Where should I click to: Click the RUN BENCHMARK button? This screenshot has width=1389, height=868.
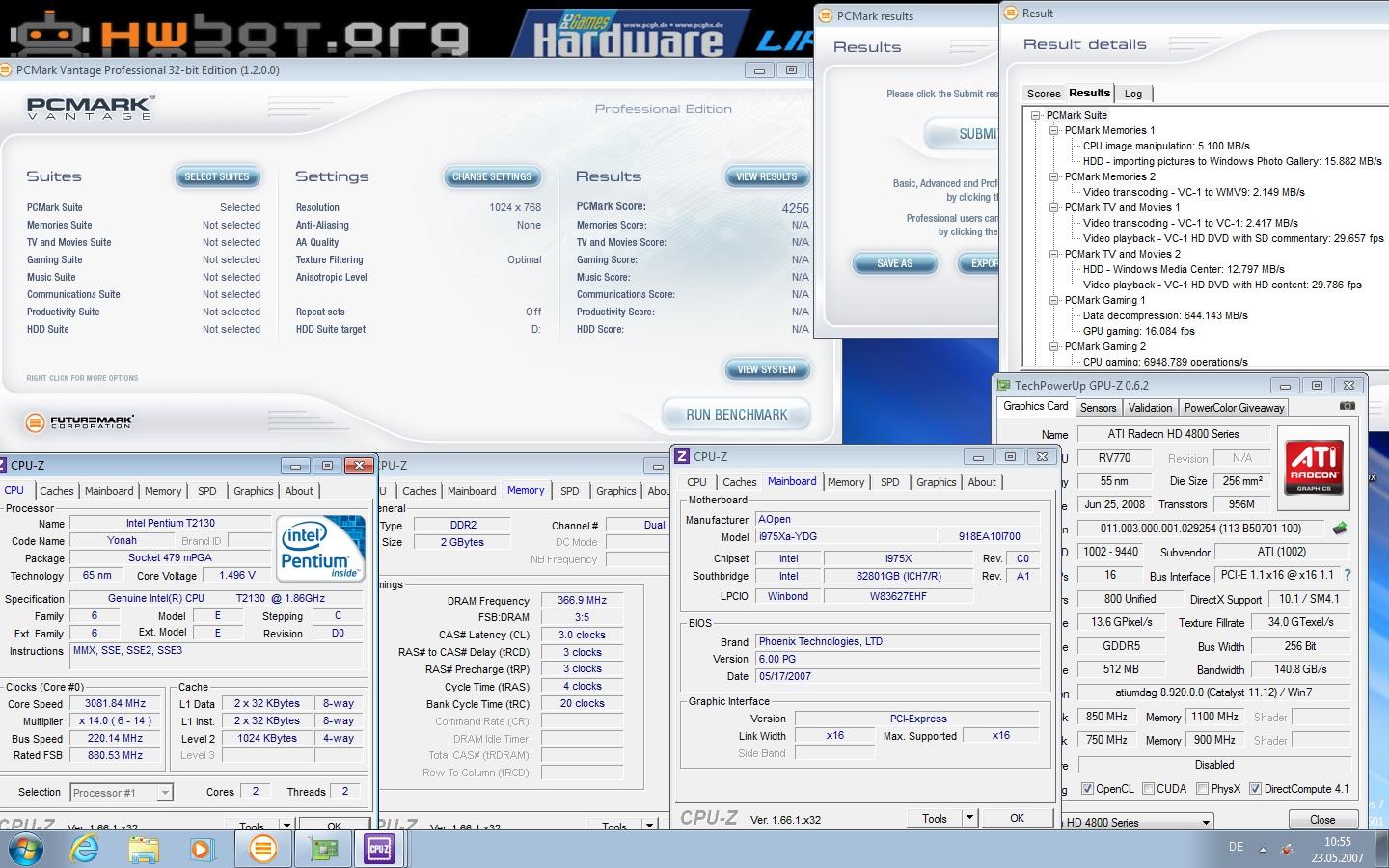(736, 415)
